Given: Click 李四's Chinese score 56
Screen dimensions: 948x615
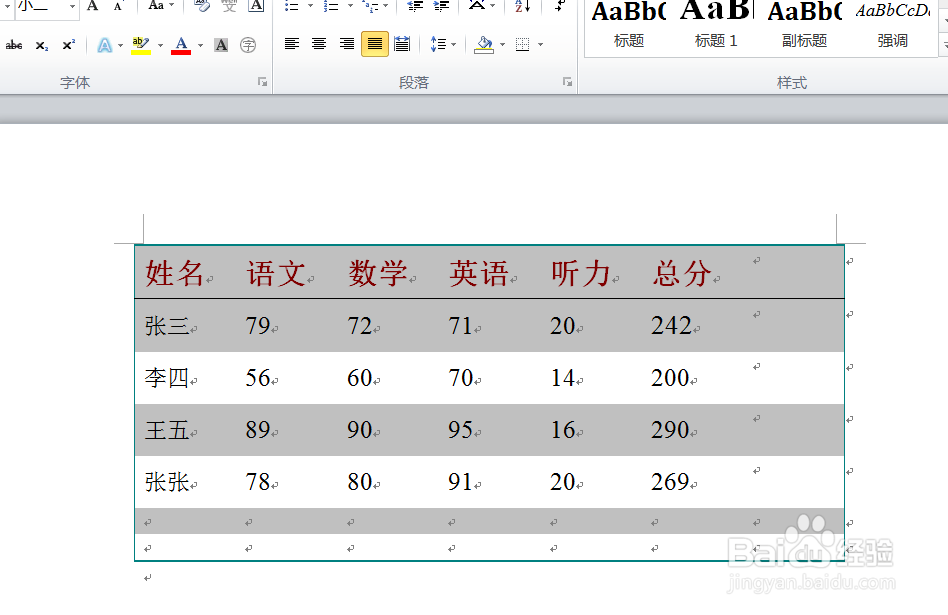Looking at the screenshot, I should point(258,378).
